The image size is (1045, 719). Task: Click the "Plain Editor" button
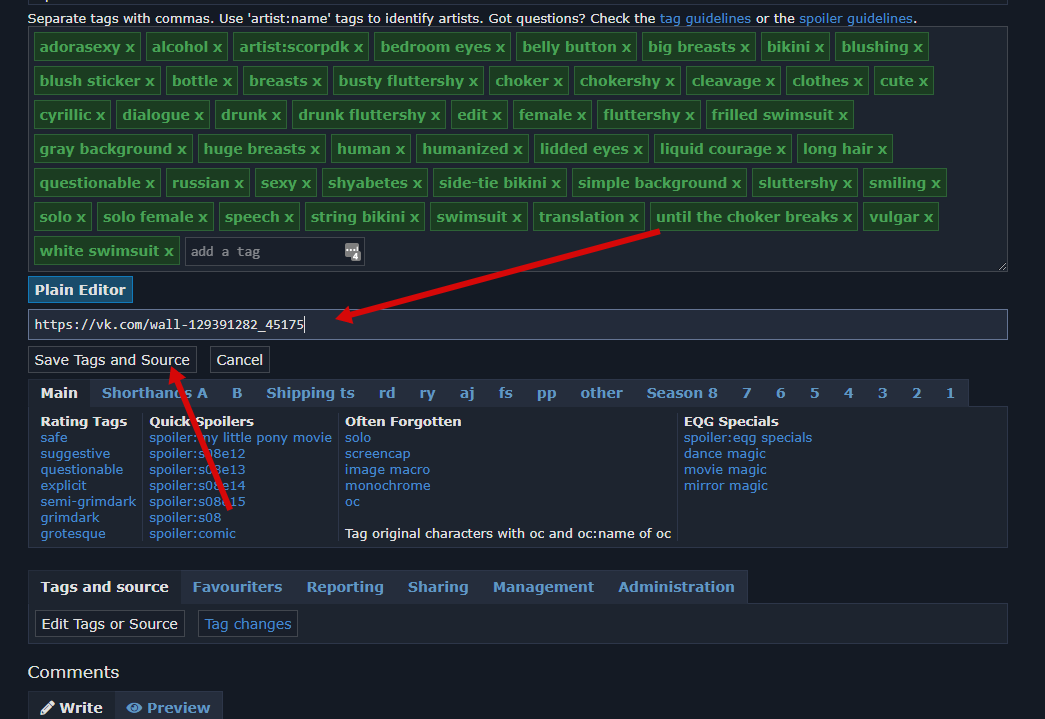[80, 290]
